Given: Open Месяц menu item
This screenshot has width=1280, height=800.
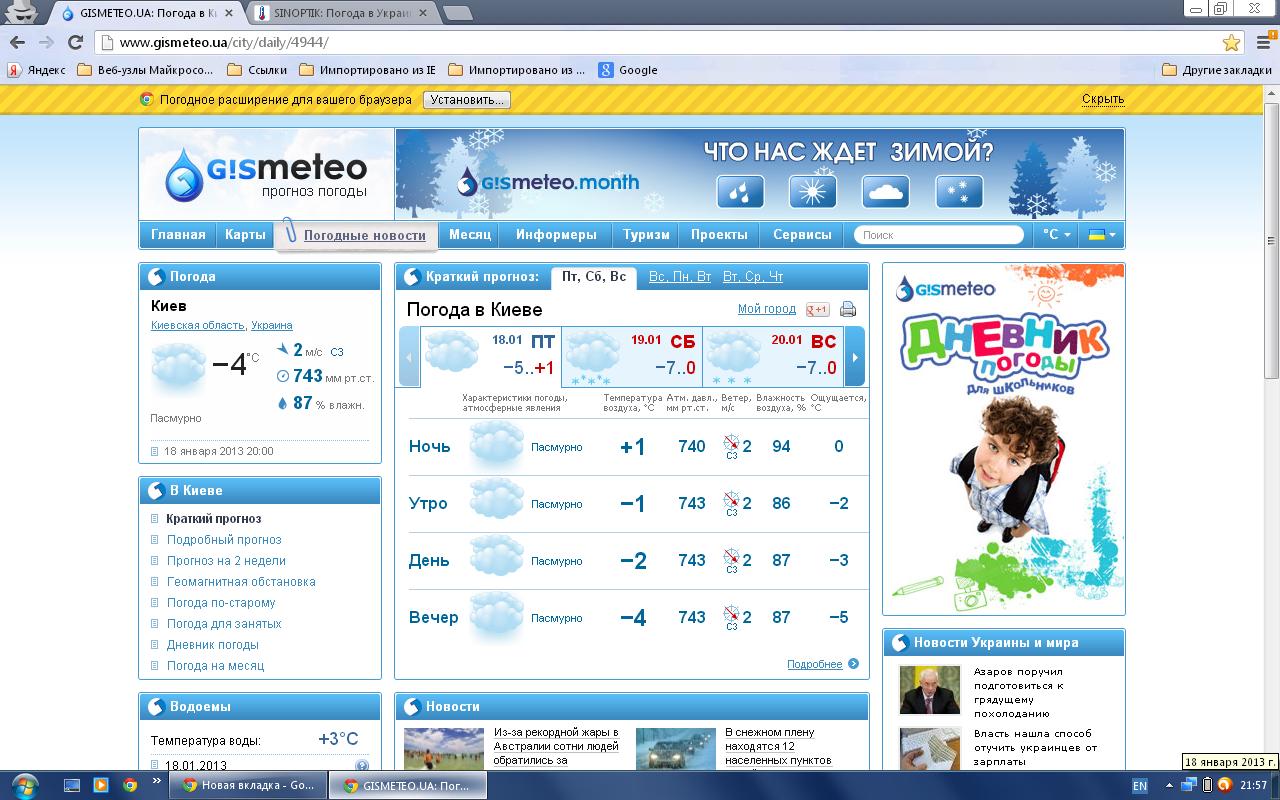Looking at the screenshot, I should [x=470, y=235].
